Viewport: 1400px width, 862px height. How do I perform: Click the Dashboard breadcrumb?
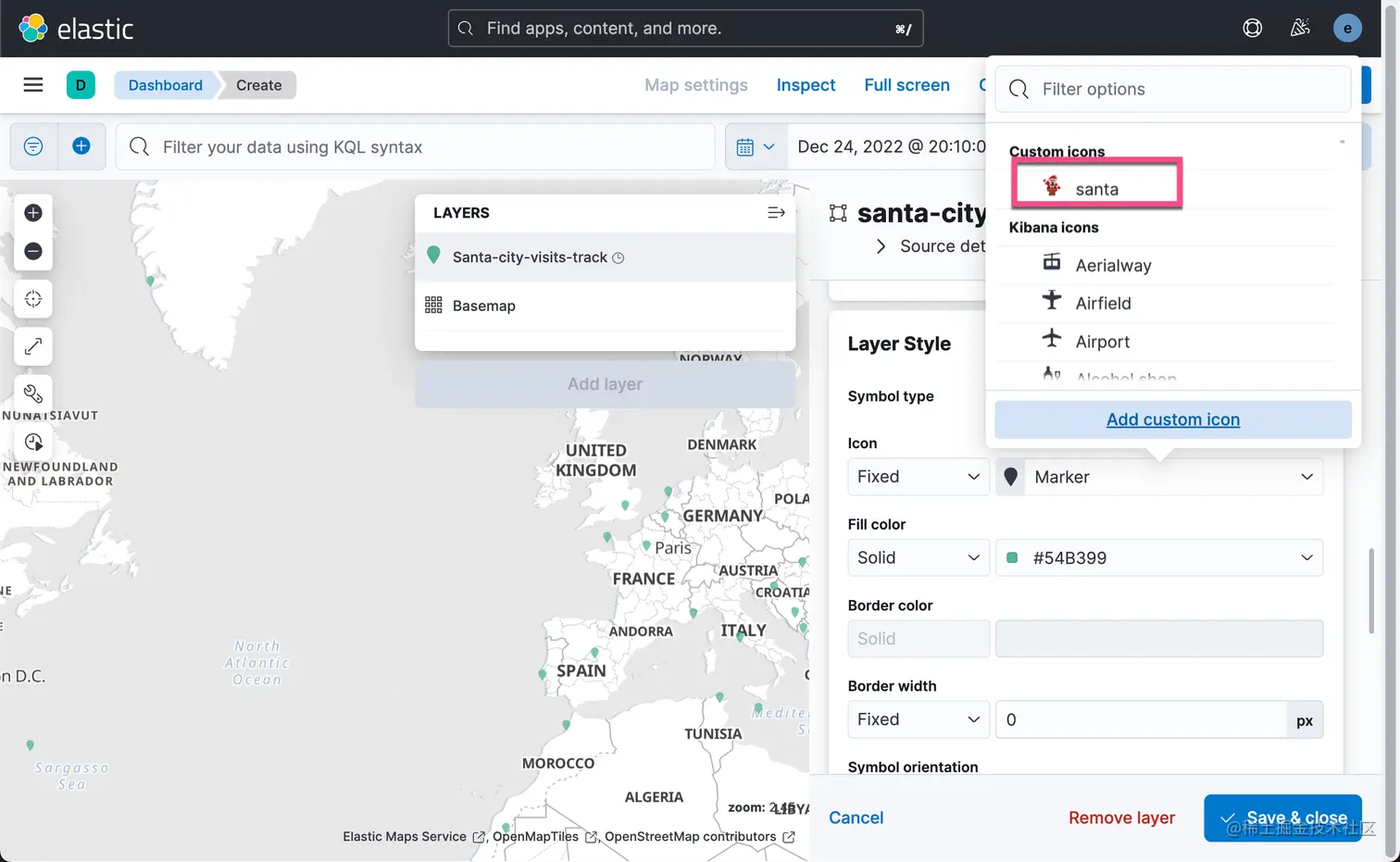point(165,85)
